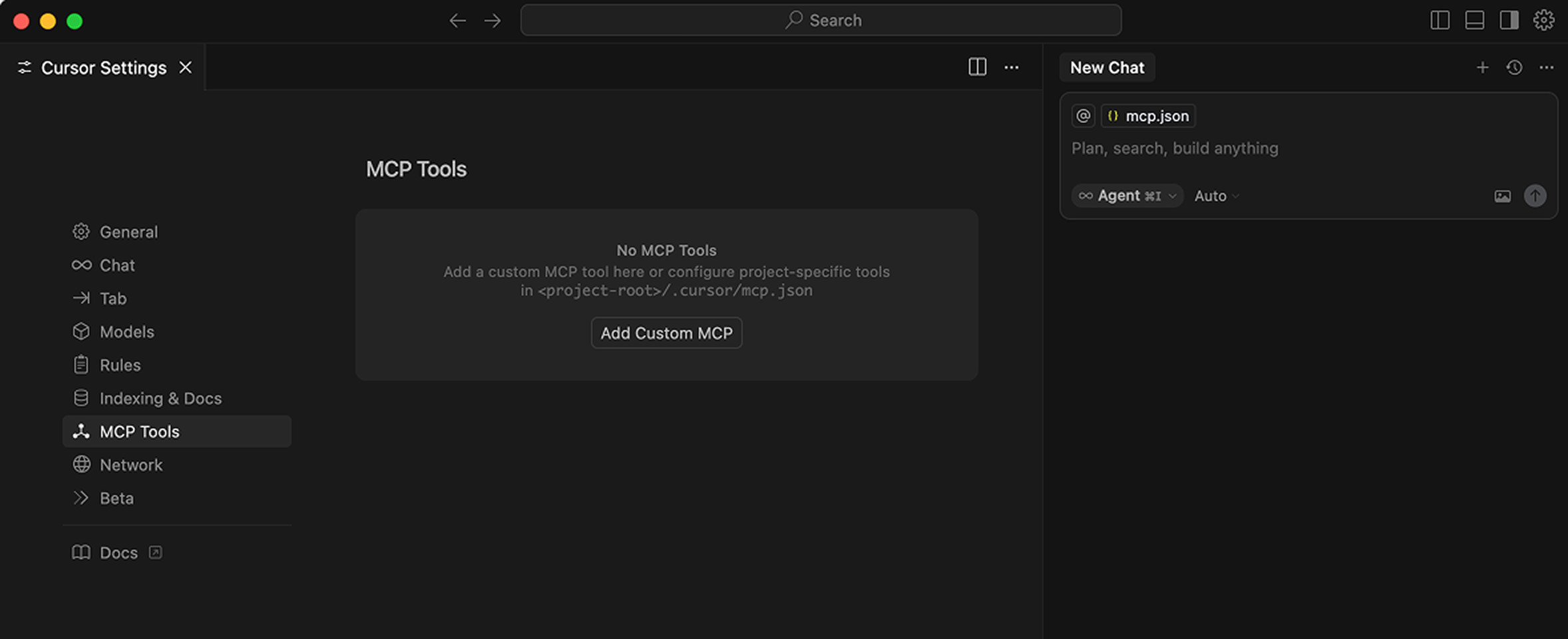The image size is (1568, 639).
Task: Open chat panel ellipsis options
Action: [x=1546, y=67]
